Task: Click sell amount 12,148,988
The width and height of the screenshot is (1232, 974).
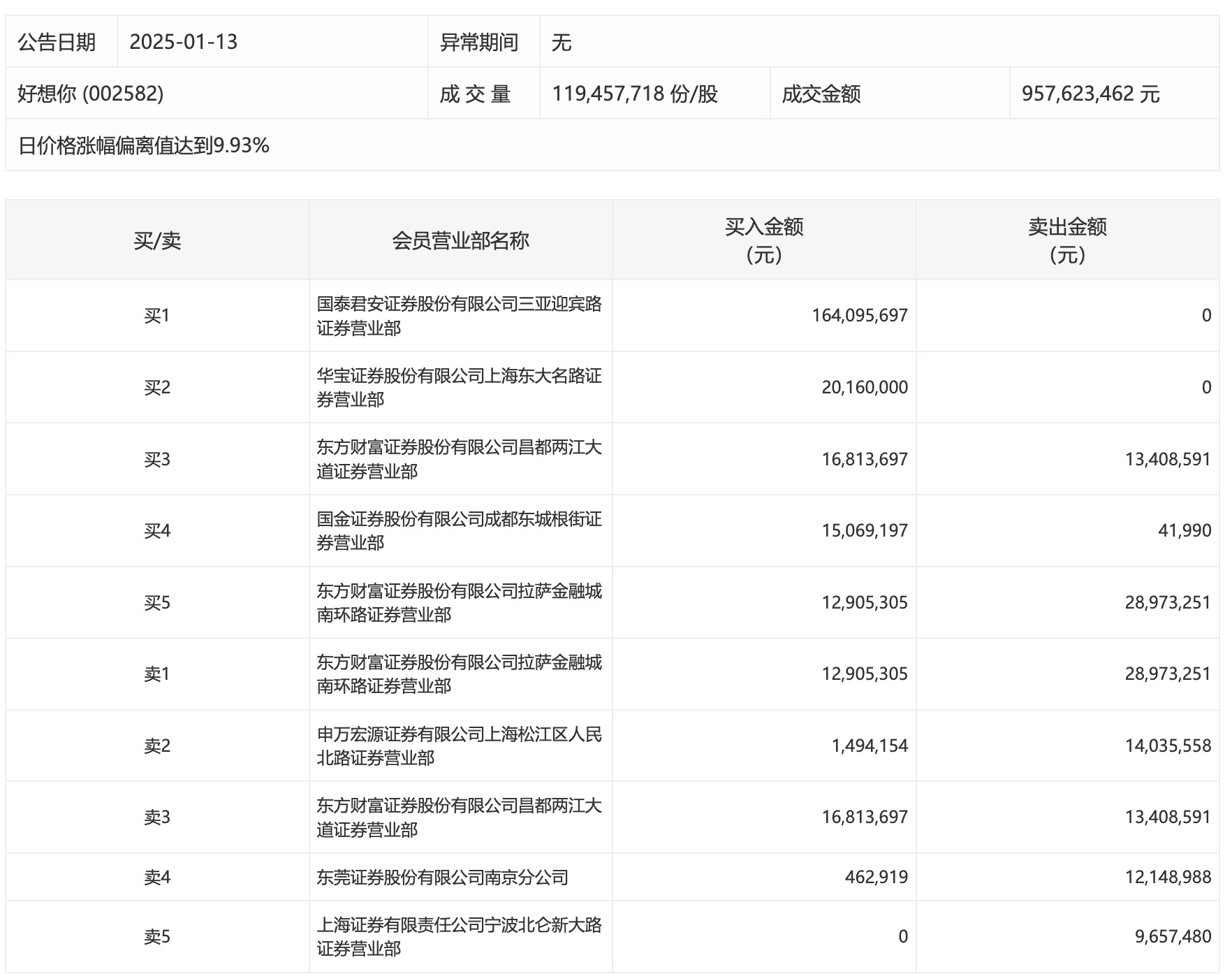Action: [x=1168, y=877]
